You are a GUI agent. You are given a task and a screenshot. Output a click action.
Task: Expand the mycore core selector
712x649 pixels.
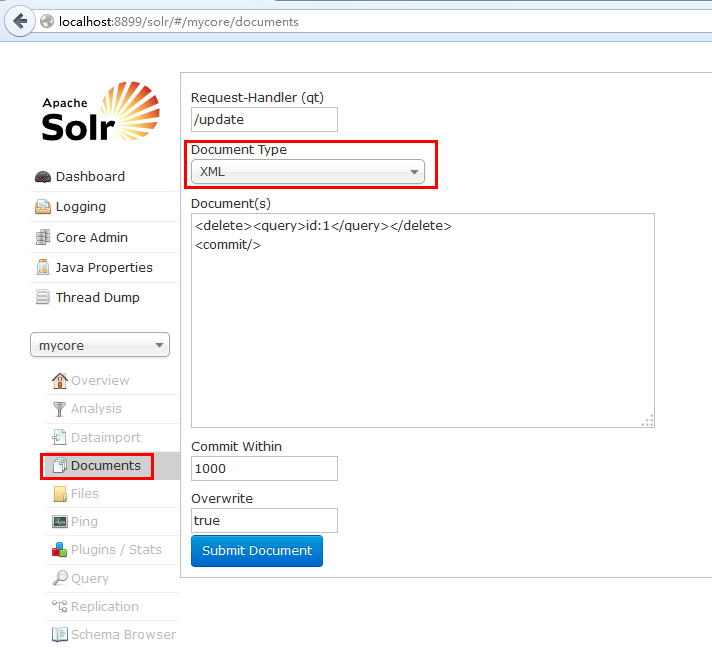pos(100,346)
